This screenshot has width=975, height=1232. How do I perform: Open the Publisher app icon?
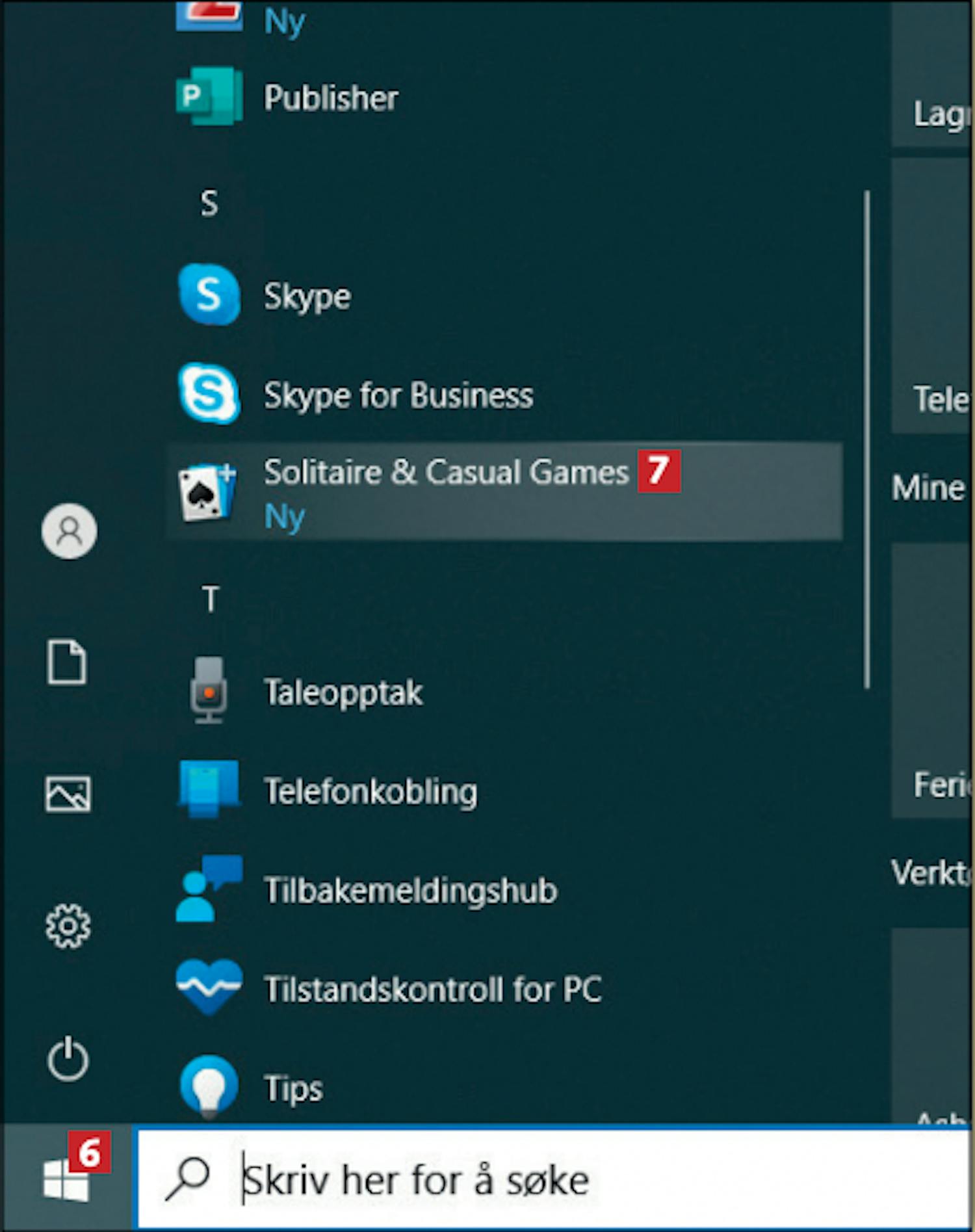[209, 98]
